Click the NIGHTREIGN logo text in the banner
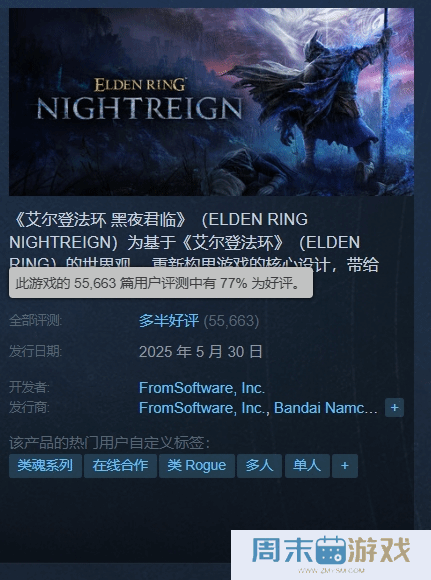Viewport: 431px width, 580px height. tap(139, 108)
